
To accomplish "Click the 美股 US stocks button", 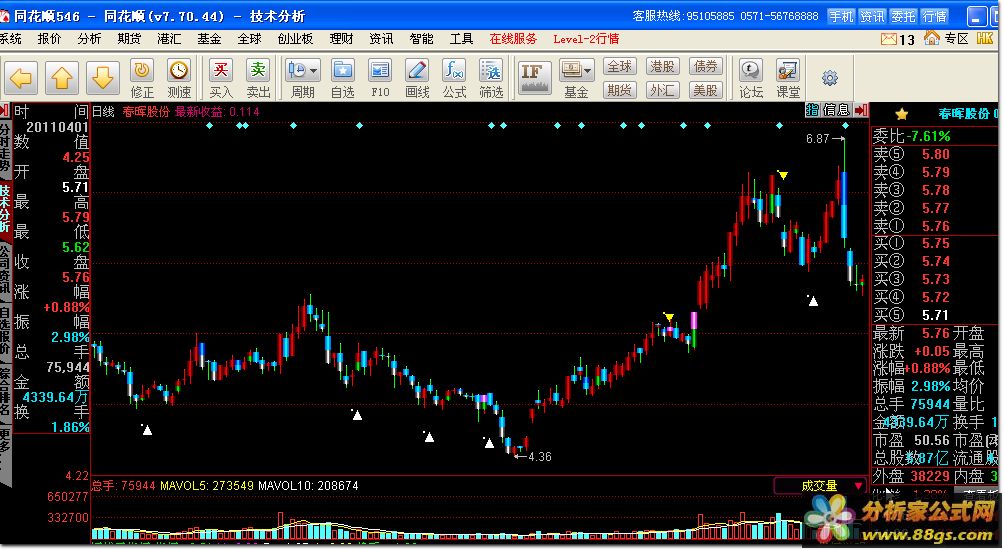I will [x=706, y=90].
